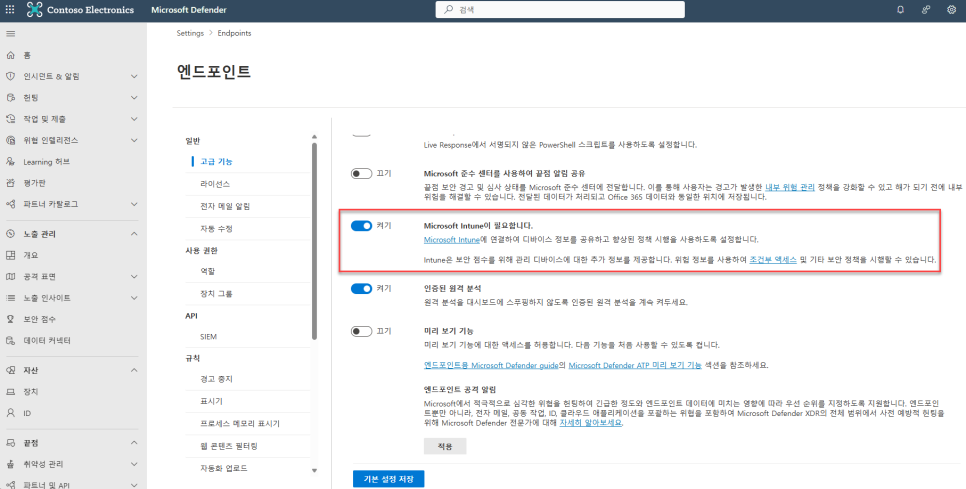Click the search magnifier icon
This screenshot has width=966, height=489.
coord(448,10)
